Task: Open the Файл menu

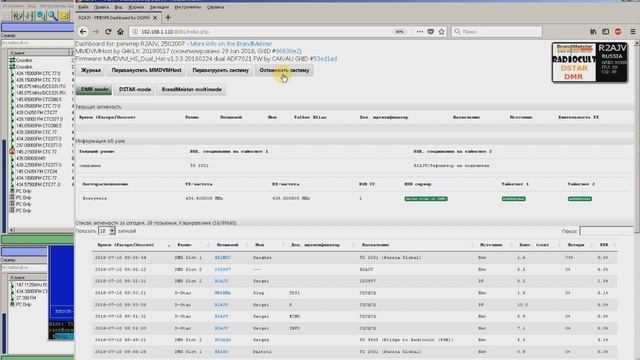Action: point(83,7)
